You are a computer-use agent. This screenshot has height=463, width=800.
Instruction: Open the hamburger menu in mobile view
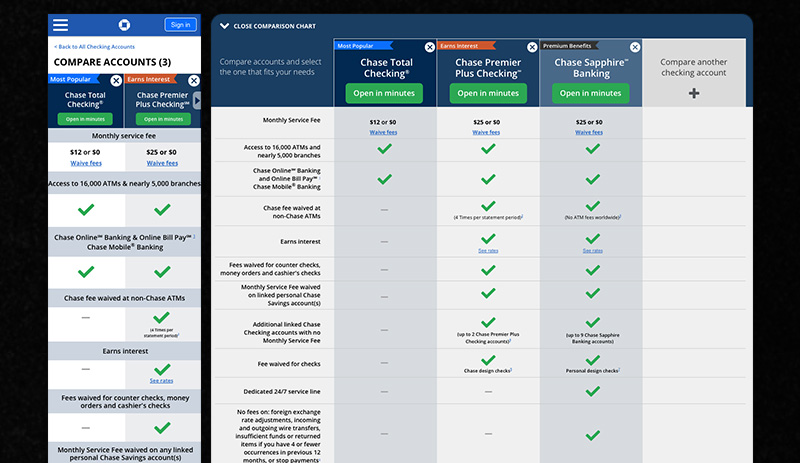pos(61,25)
